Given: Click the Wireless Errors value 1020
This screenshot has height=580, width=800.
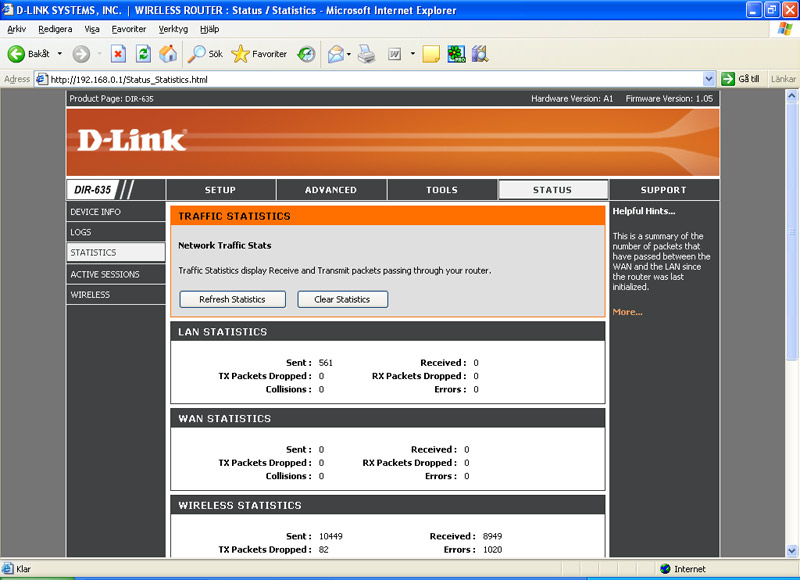Looking at the screenshot, I should click(492, 550).
